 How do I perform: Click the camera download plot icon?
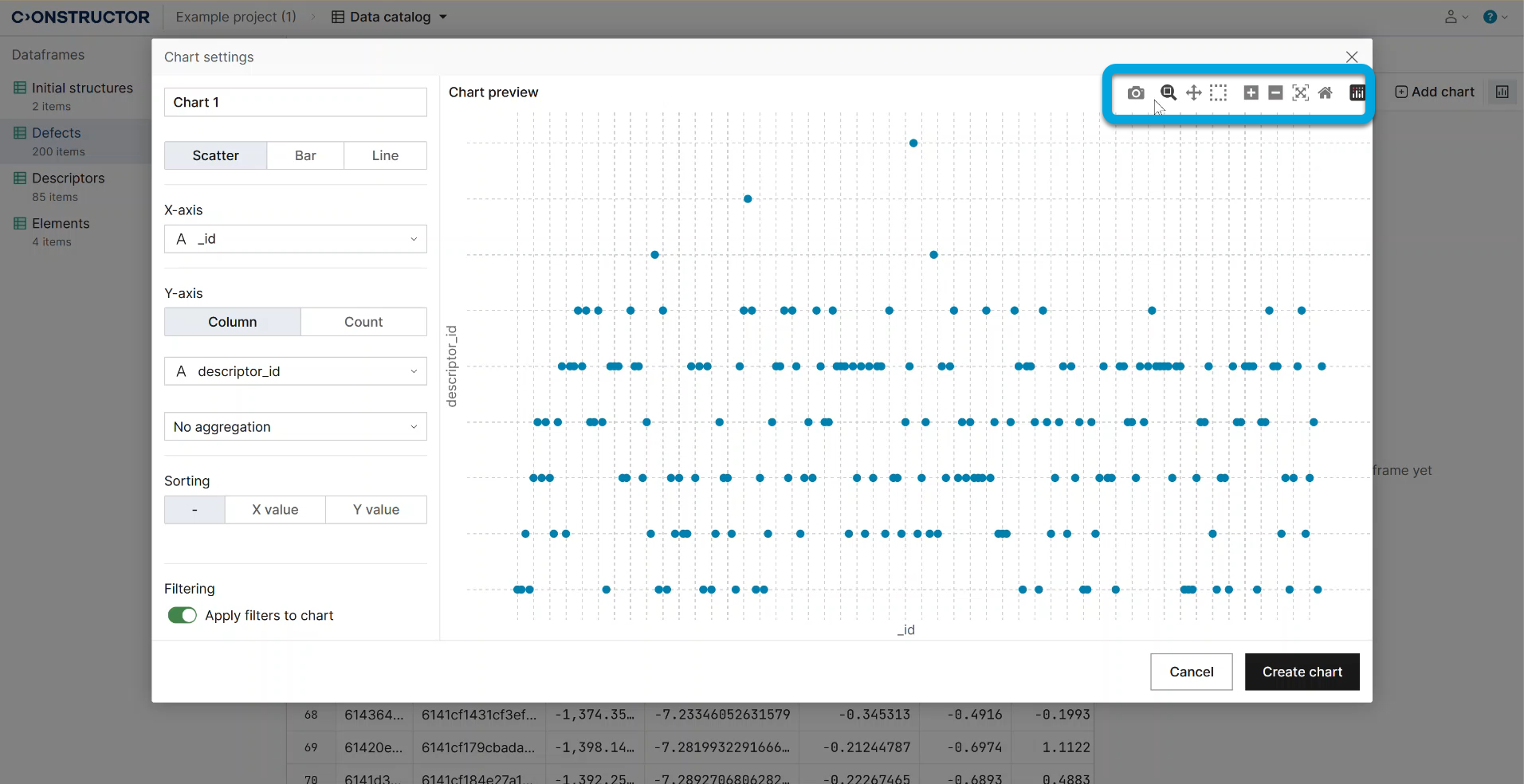tap(1136, 93)
